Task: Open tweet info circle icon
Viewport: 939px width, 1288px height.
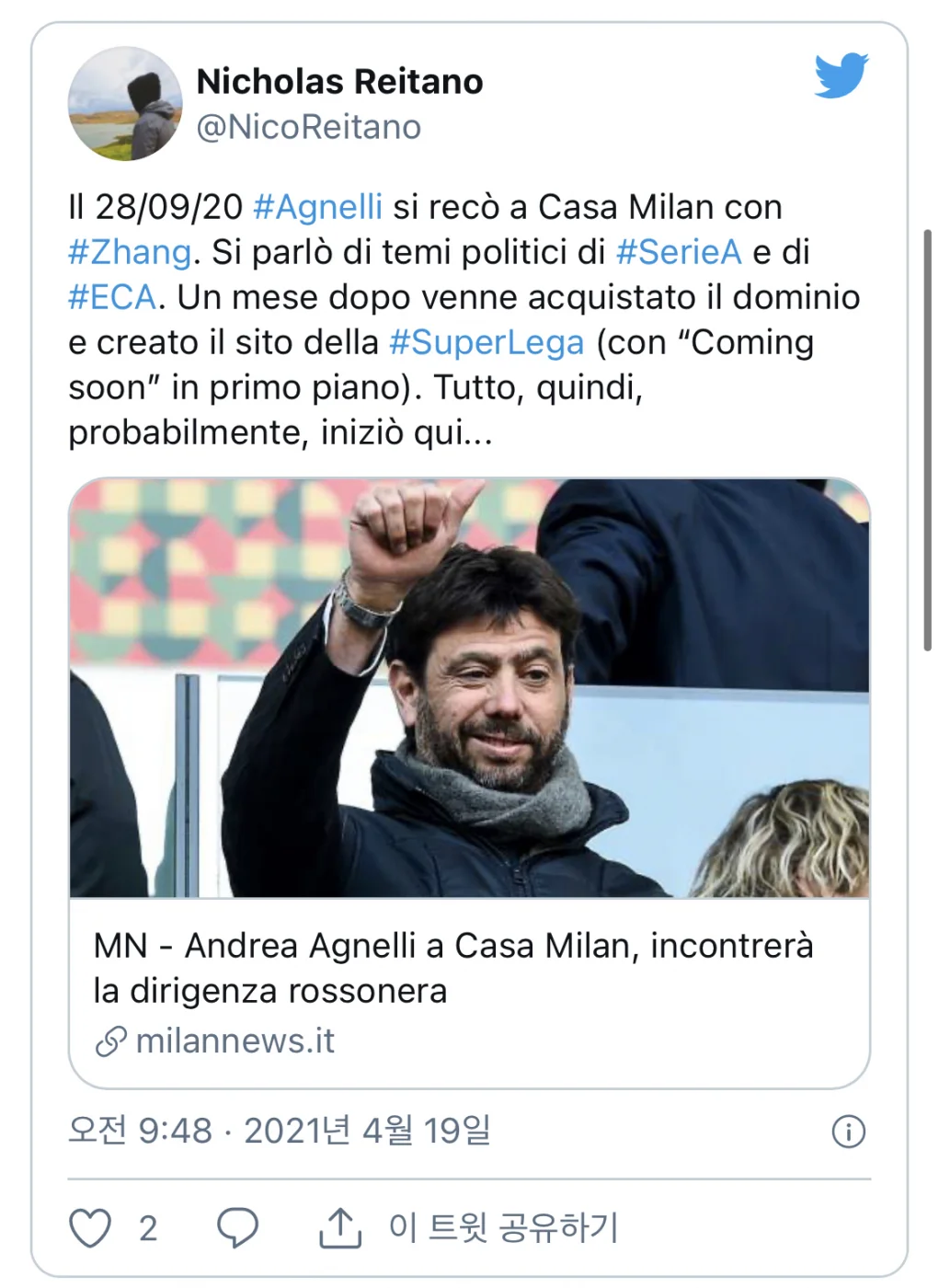Action: click(x=848, y=1131)
